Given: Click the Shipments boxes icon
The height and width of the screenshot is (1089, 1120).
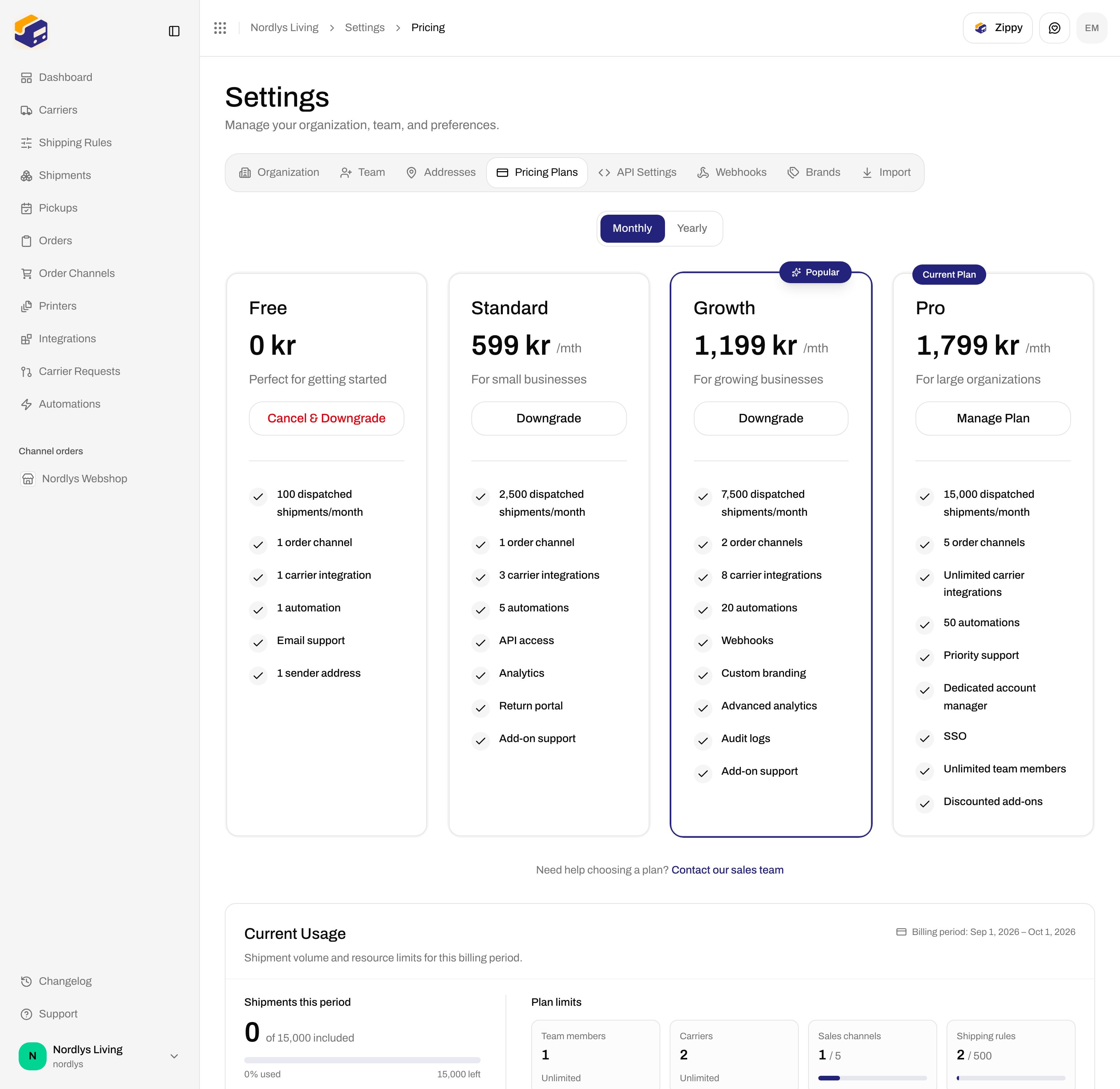Looking at the screenshot, I should pos(26,175).
